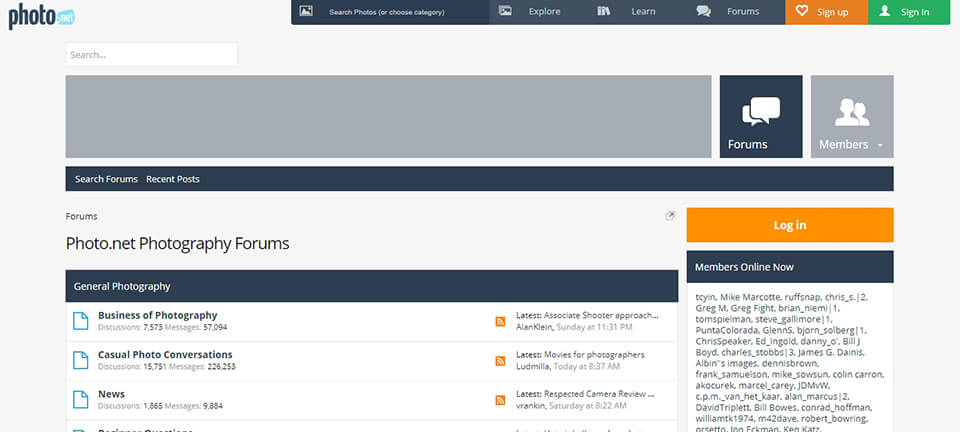Click the News forum document icon

point(81,400)
